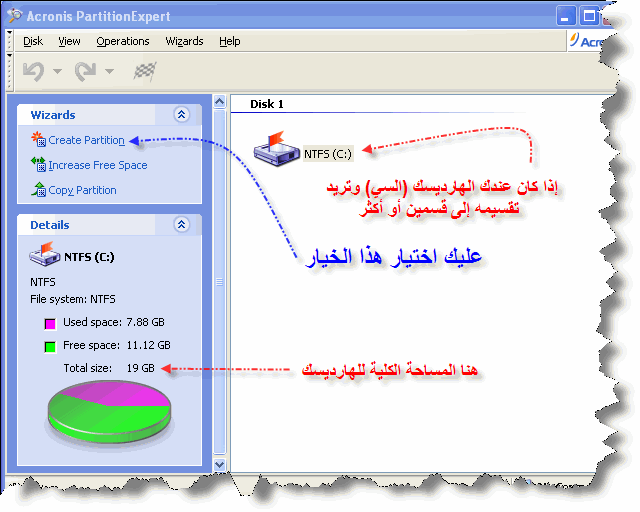
Task: Click the Increase Free Space wizard icon
Action: [x=38, y=164]
